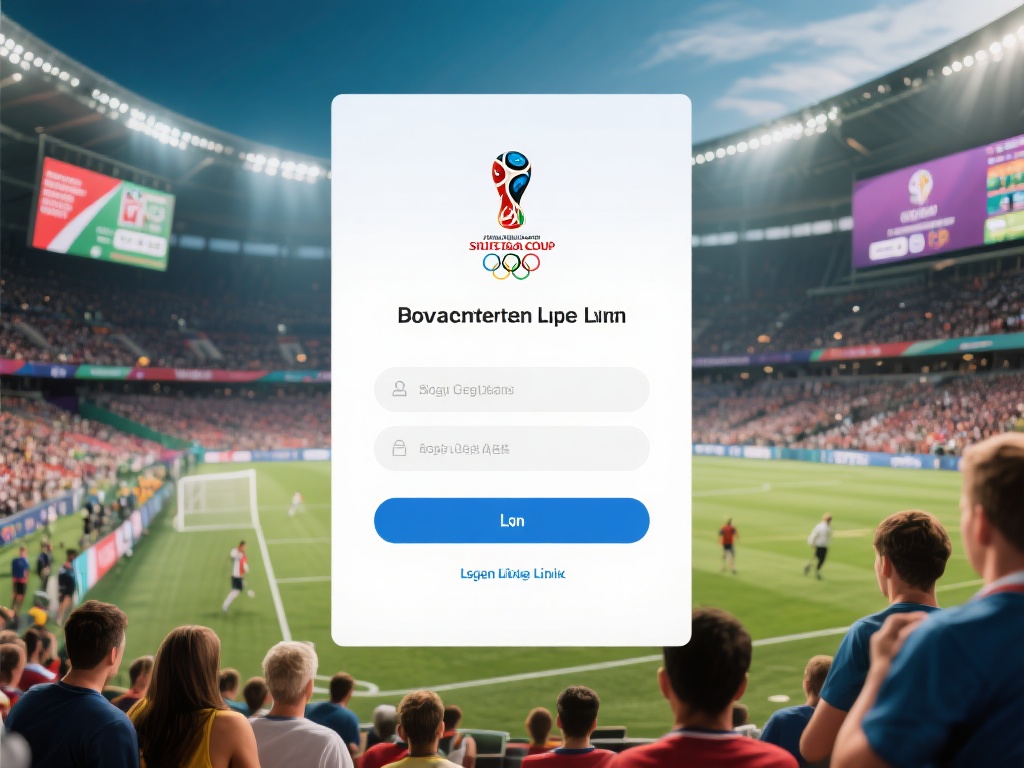The image size is (1024, 768).
Task: Click the five colored rings emblem
Action: 511,265
